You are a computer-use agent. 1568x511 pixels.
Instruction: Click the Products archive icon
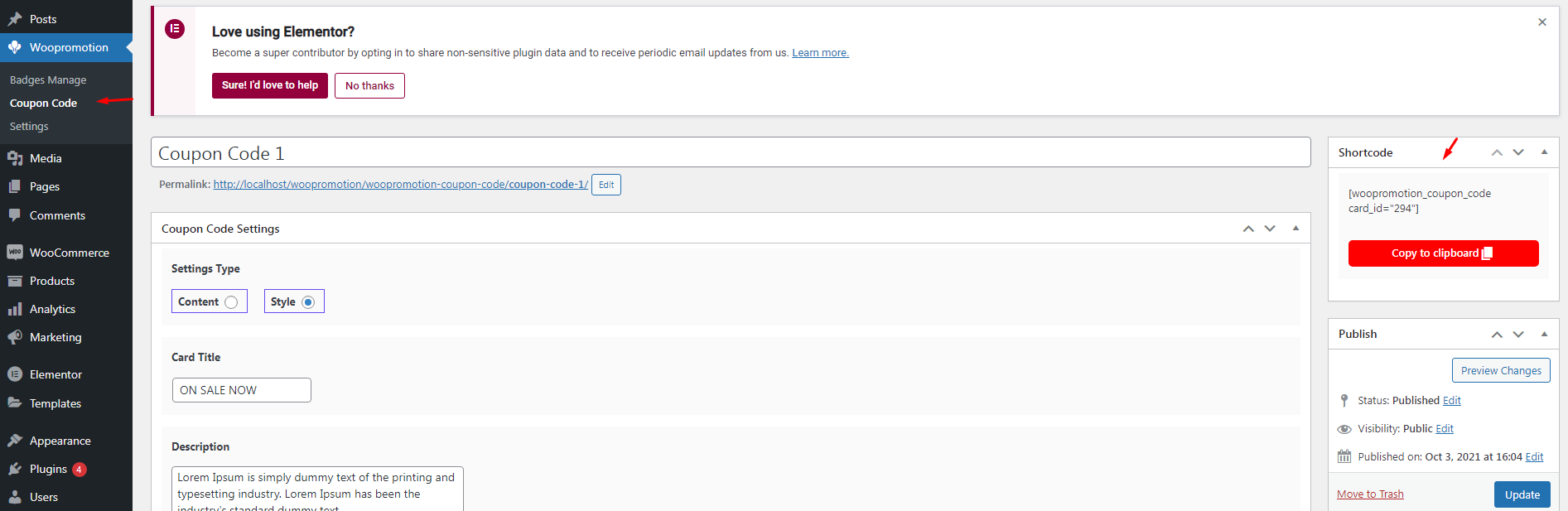(x=15, y=281)
